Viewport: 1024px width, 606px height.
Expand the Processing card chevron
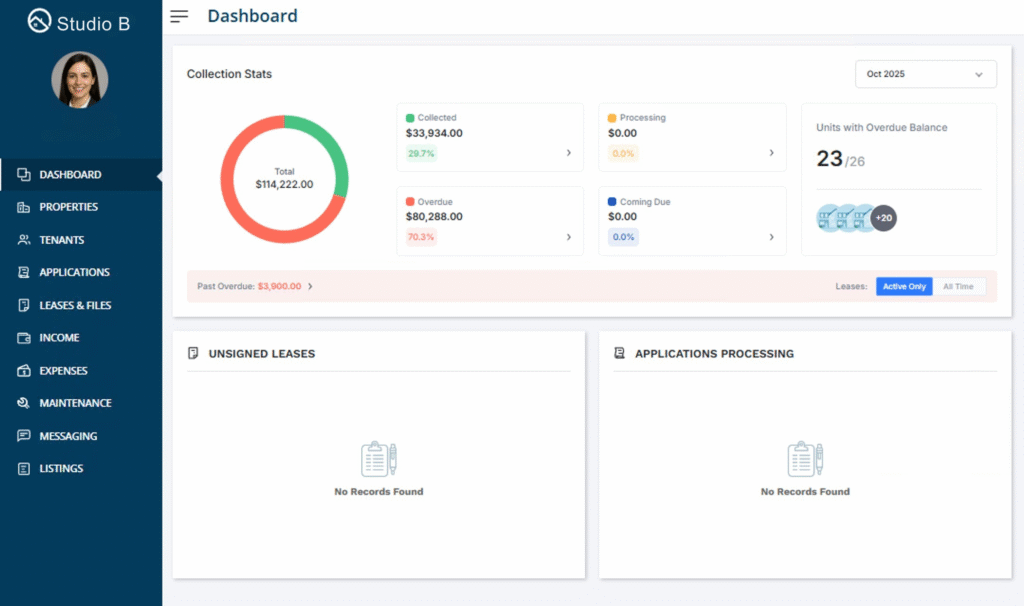[x=771, y=153]
